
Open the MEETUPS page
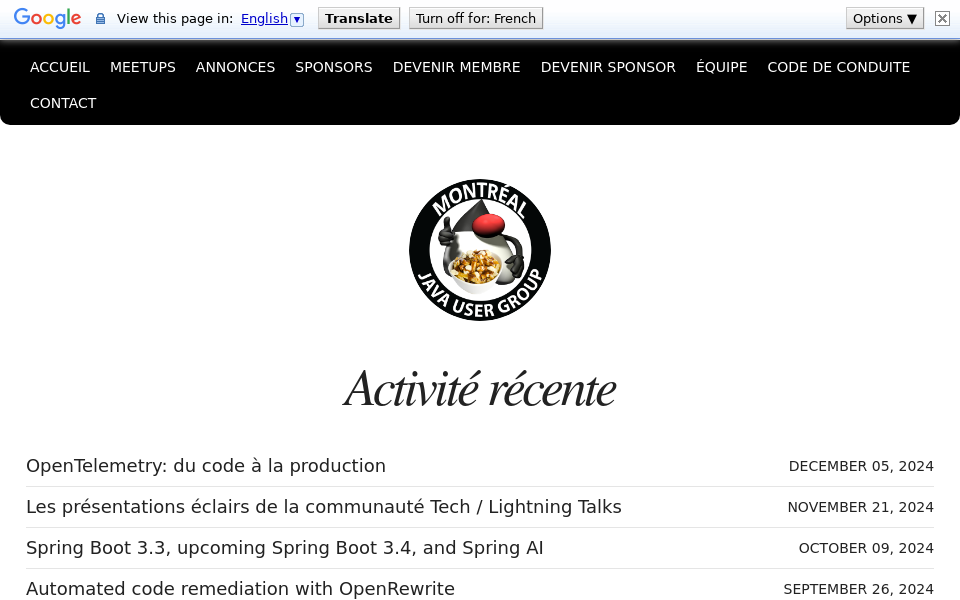coord(143,67)
